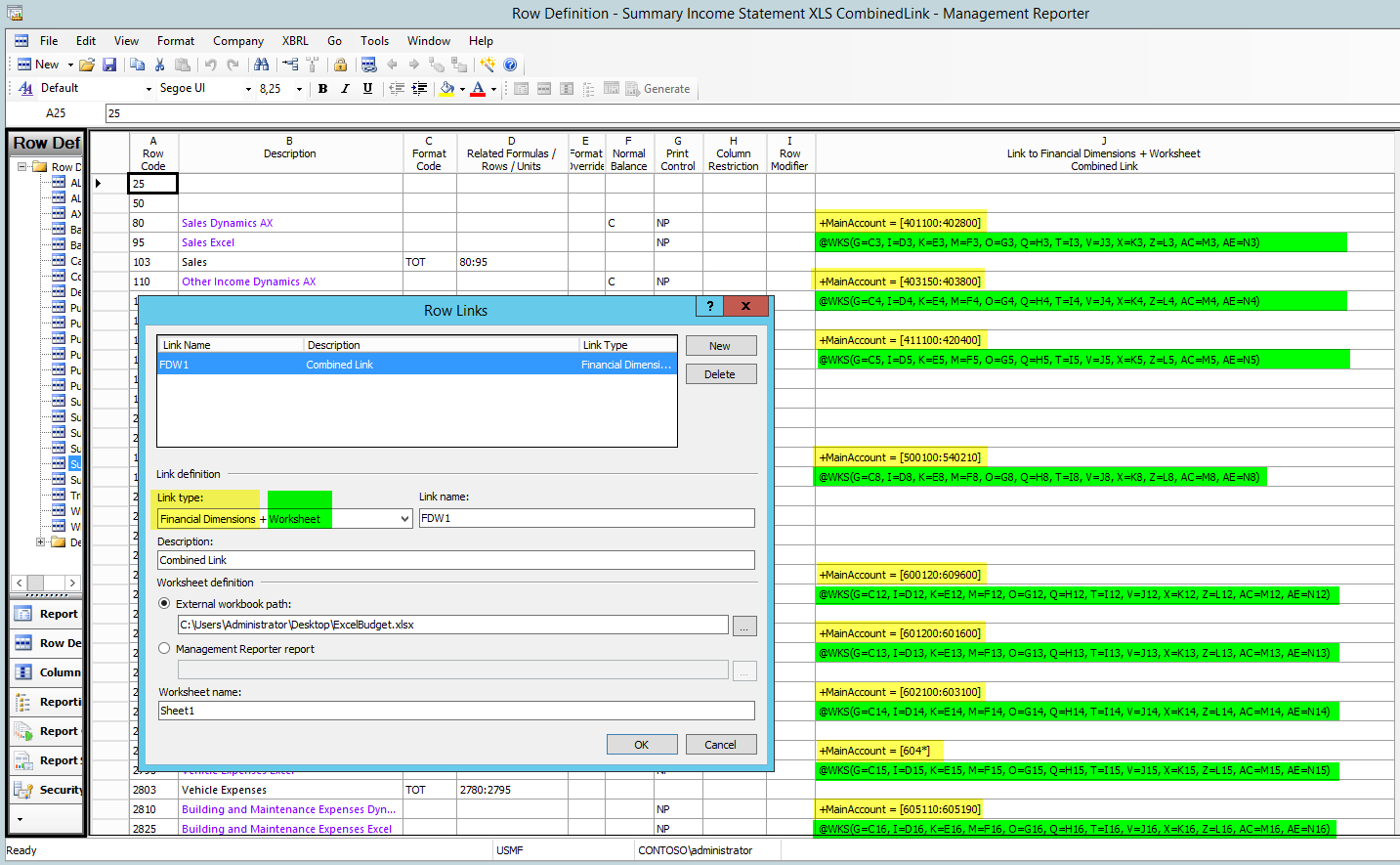
Task: Apply Underline formatting
Action: pyautogui.click(x=367, y=88)
